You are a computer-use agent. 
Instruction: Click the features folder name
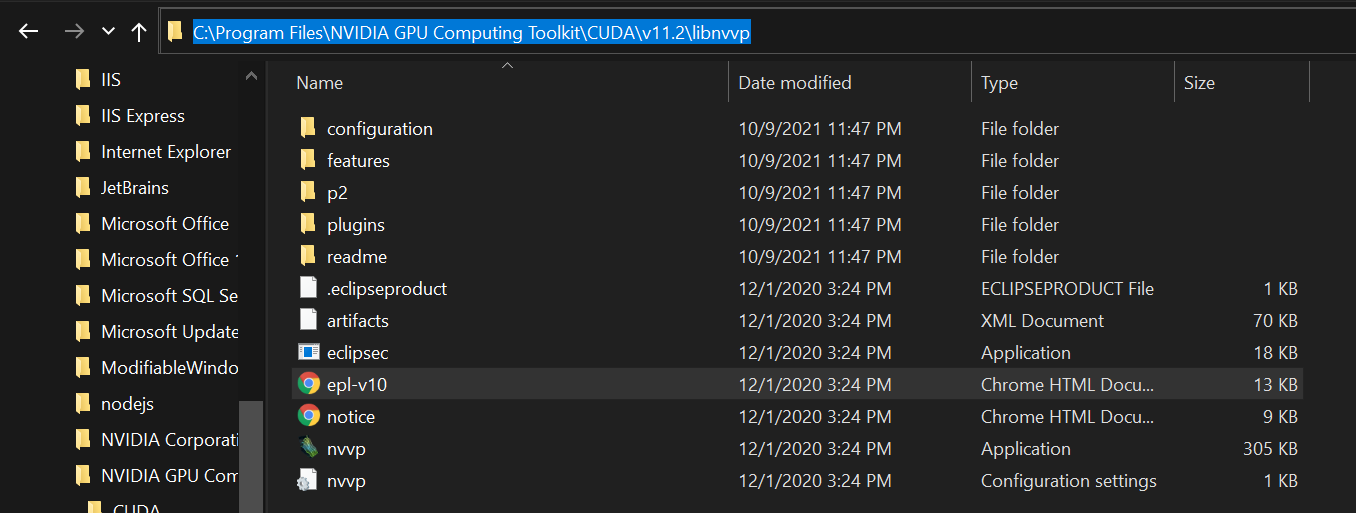[358, 161]
